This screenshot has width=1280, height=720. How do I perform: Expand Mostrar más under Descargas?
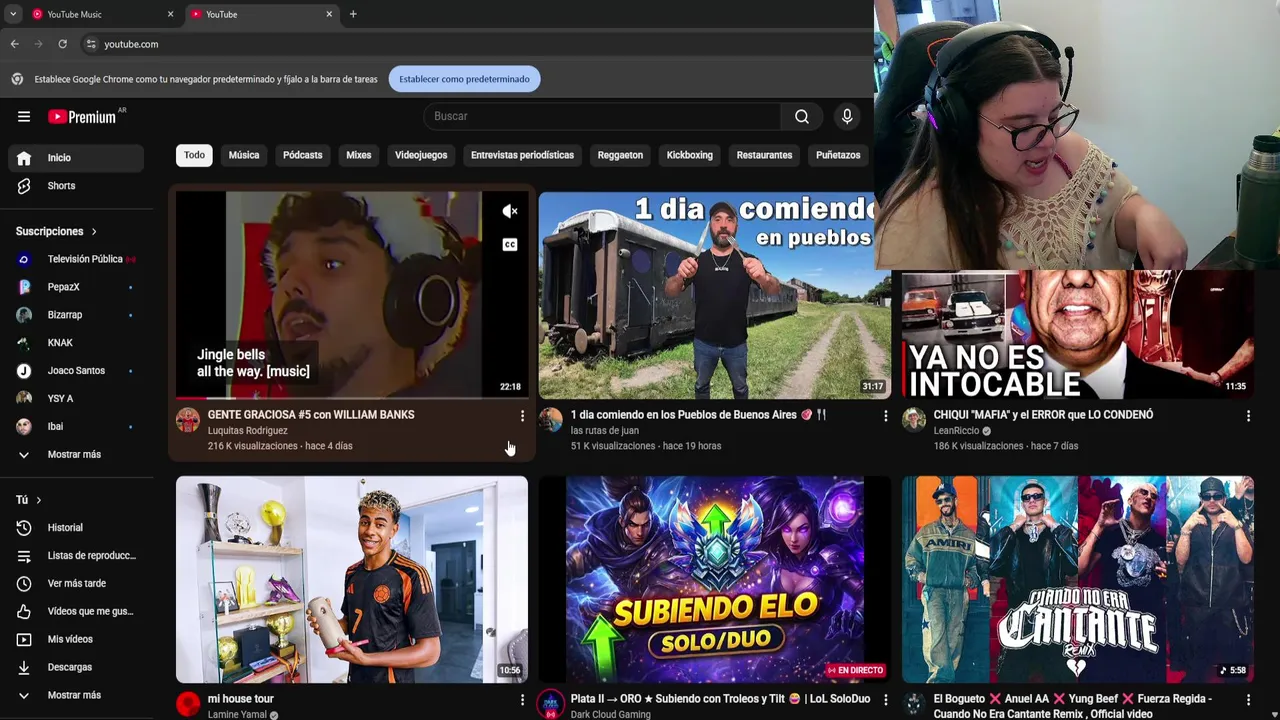(76, 696)
